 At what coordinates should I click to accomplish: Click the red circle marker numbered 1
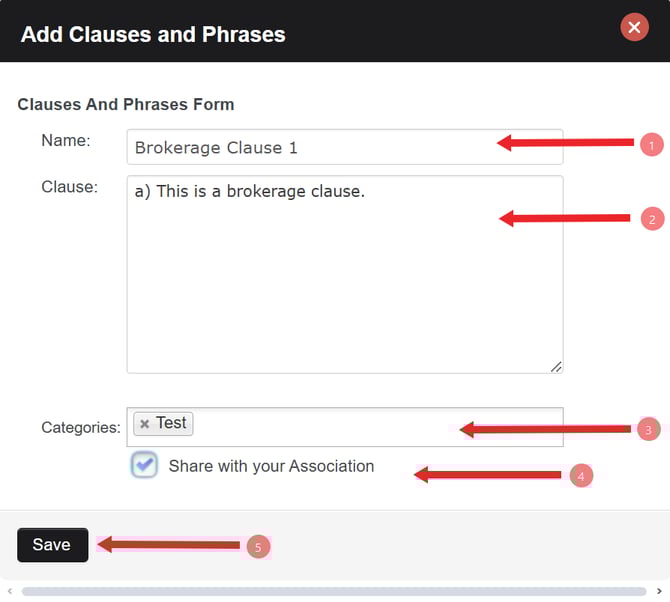point(651,145)
